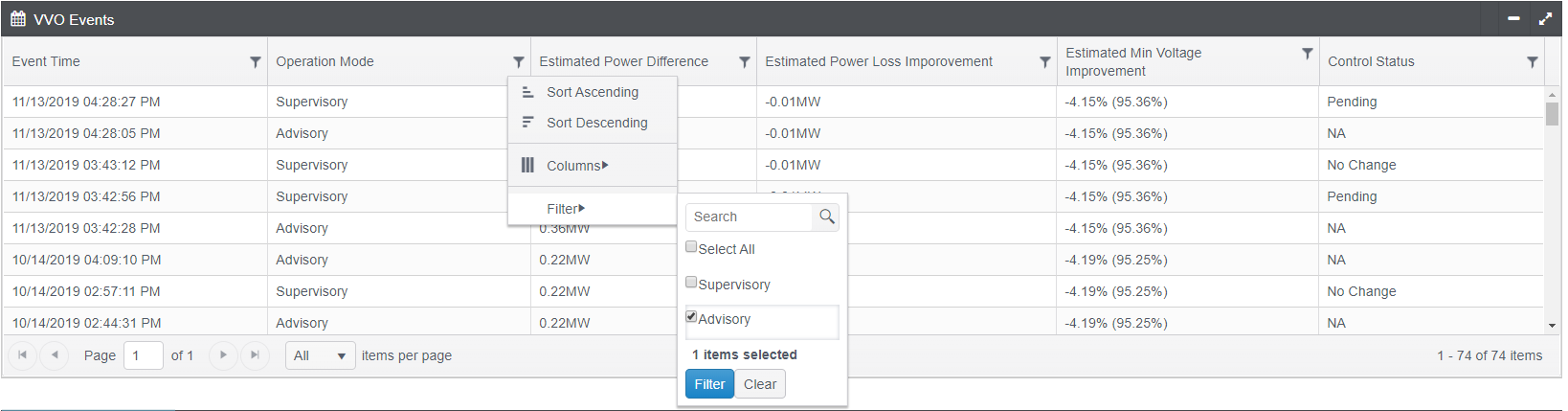Click the search magnifier icon
This screenshot has width=1568, height=411.
point(827,217)
